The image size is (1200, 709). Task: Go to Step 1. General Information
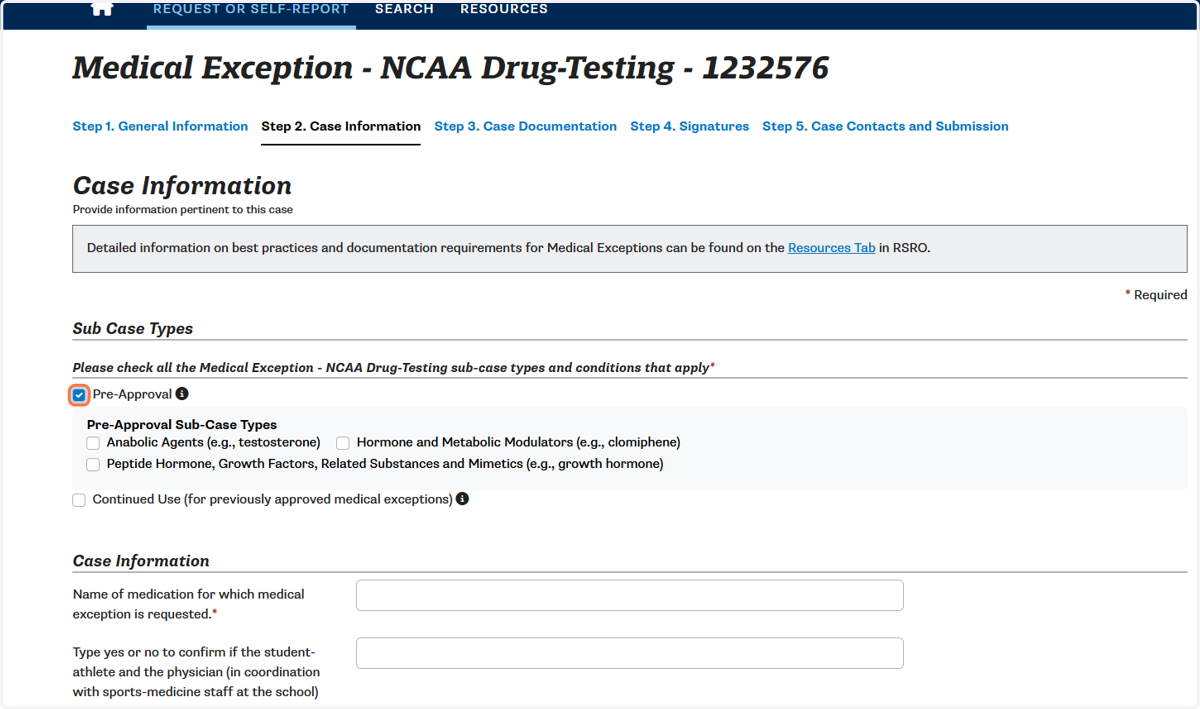160,126
